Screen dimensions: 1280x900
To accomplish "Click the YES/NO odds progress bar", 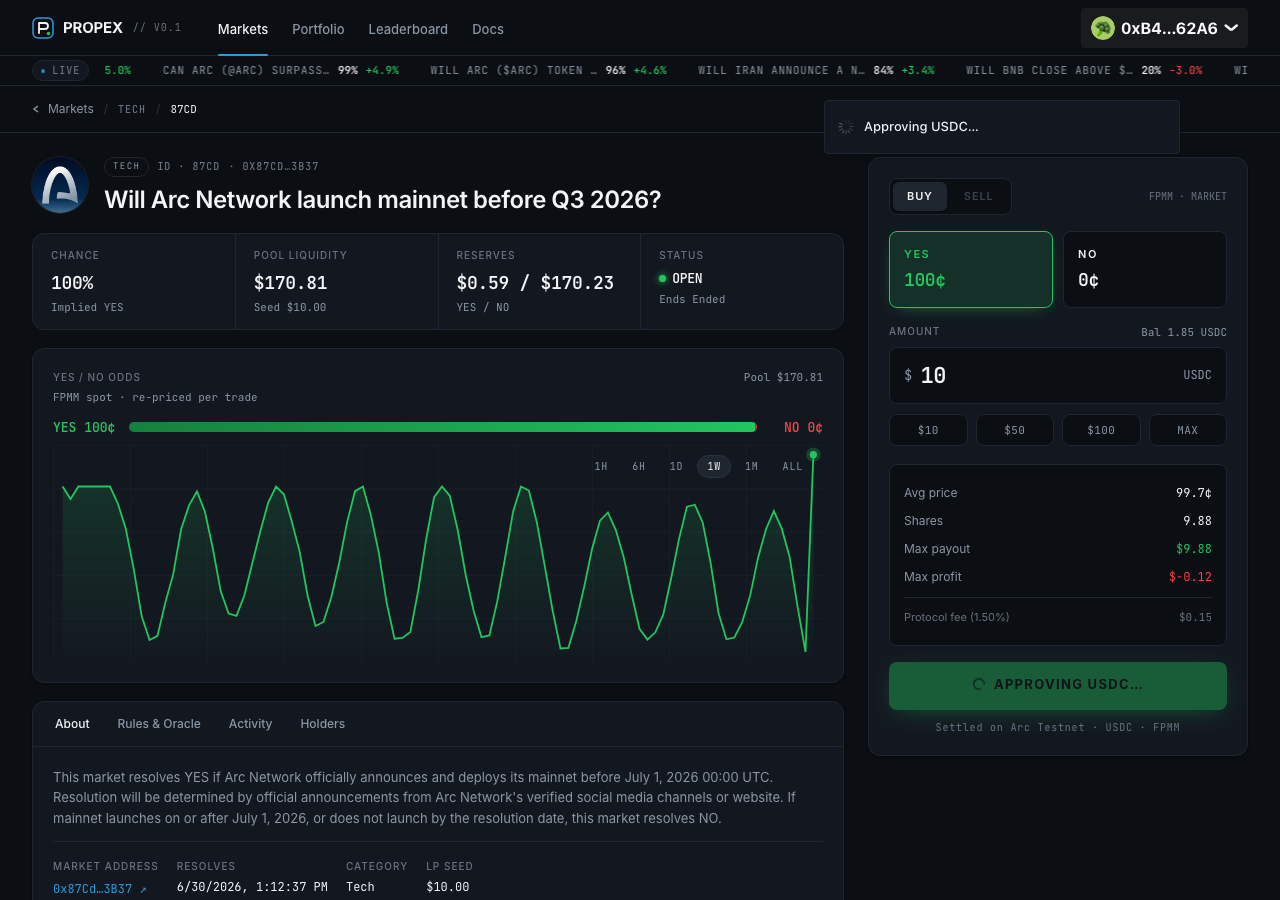I will click(443, 427).
